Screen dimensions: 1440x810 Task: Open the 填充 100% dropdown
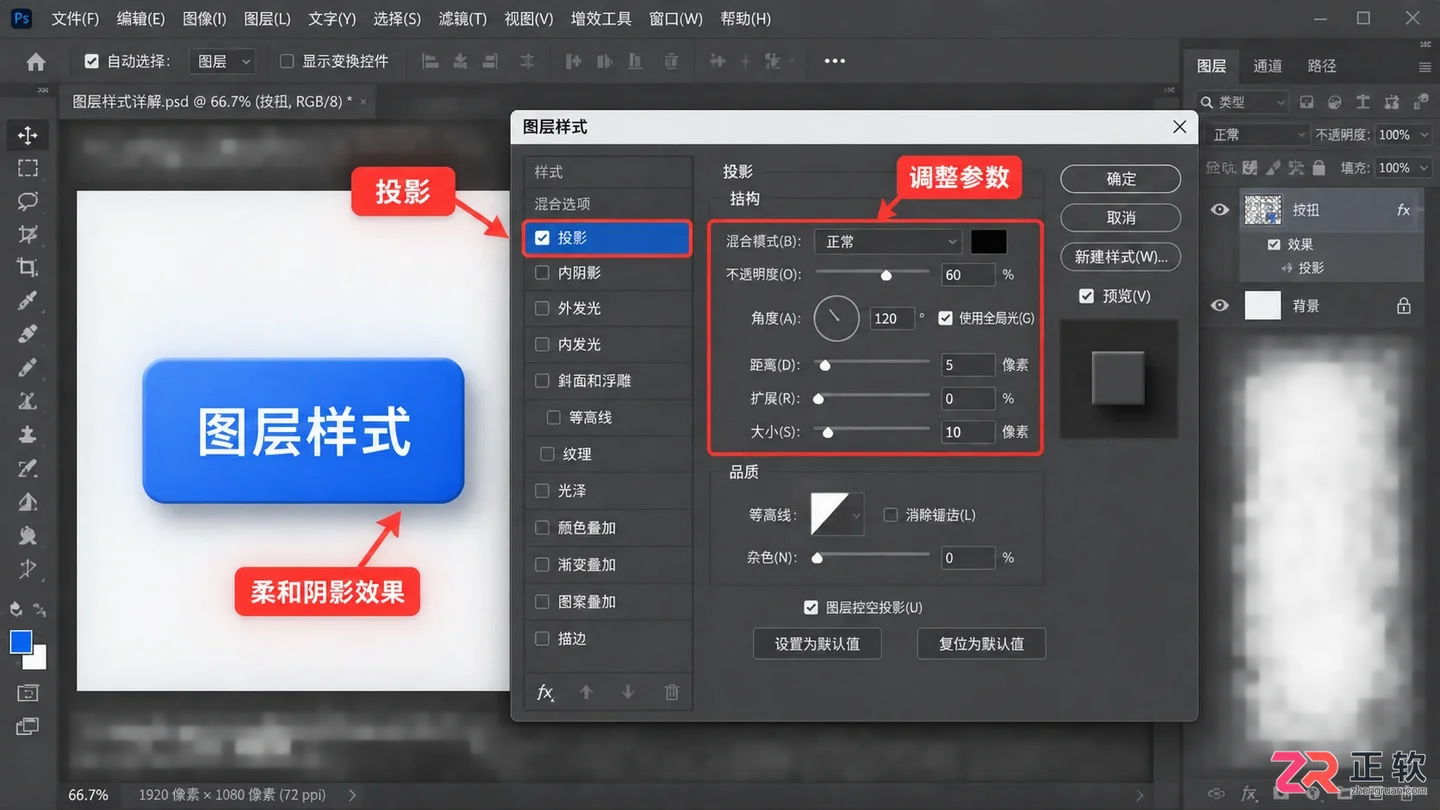pyautogui.click(x=1401, y=168)
